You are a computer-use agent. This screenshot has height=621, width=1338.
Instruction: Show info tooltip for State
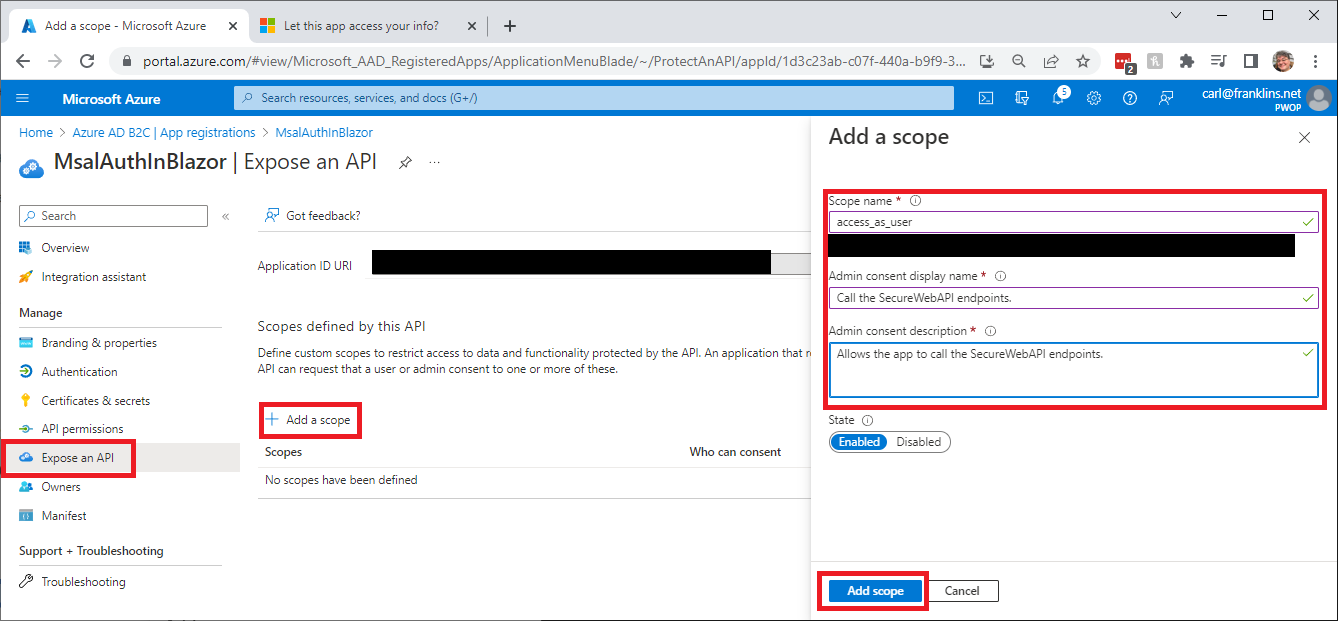867,421
